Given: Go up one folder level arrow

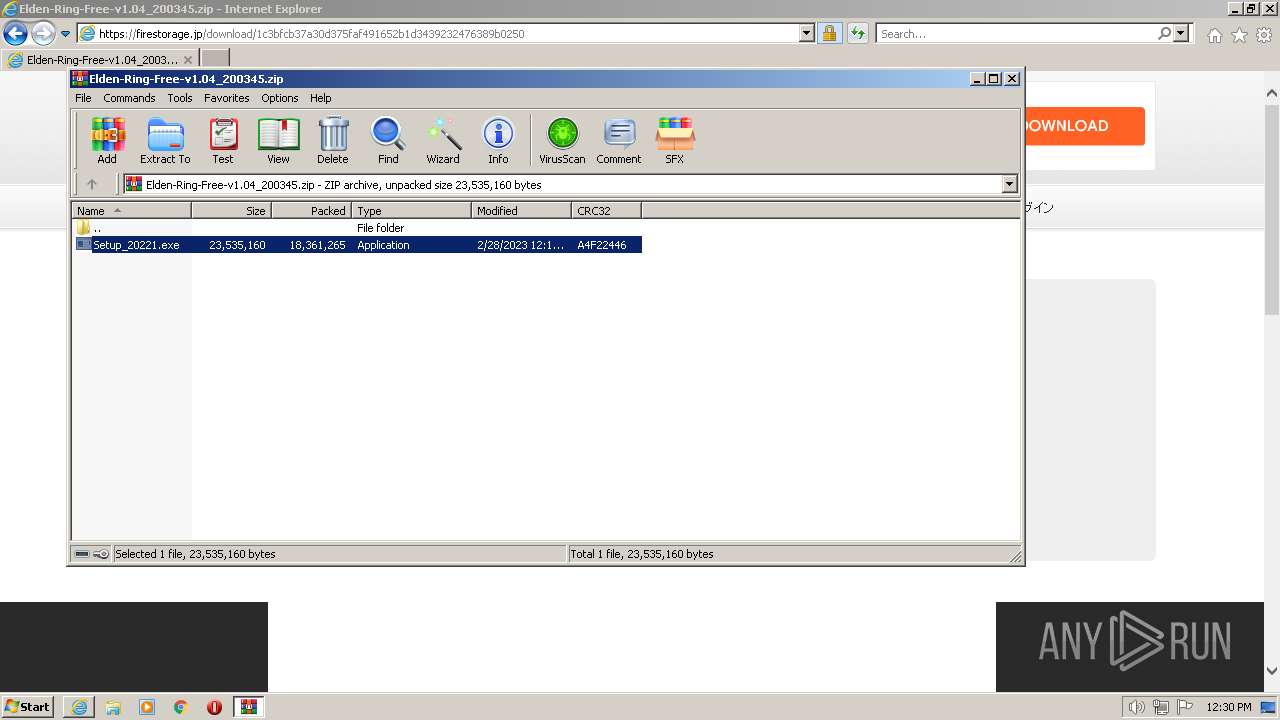Looking at the screenshot, I should tap(92, 184).
